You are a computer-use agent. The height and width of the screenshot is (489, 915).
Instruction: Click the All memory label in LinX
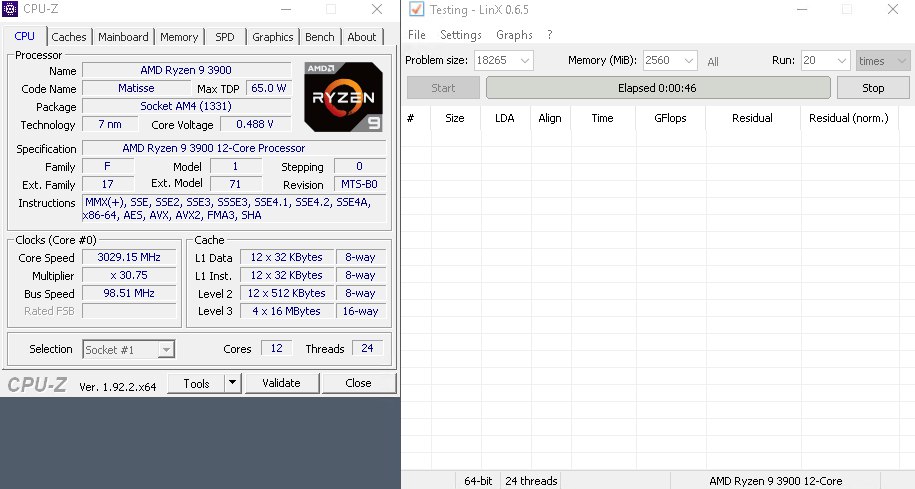(713, 61)
